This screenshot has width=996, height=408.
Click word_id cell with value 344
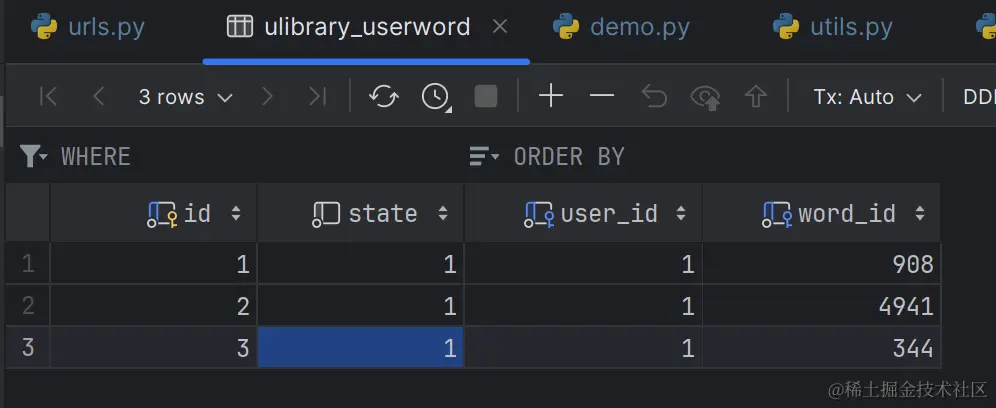[x=821, y=348]
